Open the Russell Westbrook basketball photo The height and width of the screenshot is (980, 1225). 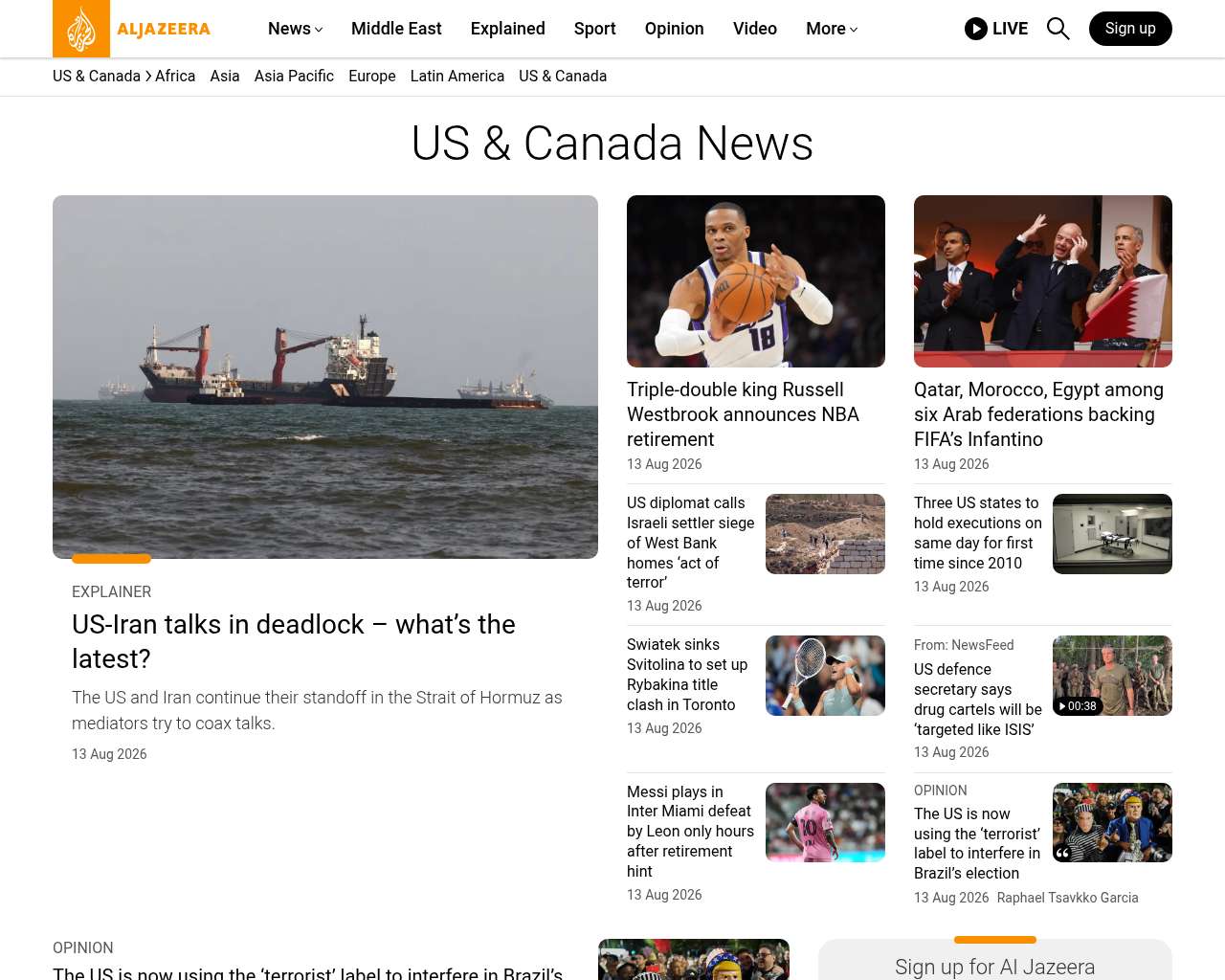click(x=756, y=281)
